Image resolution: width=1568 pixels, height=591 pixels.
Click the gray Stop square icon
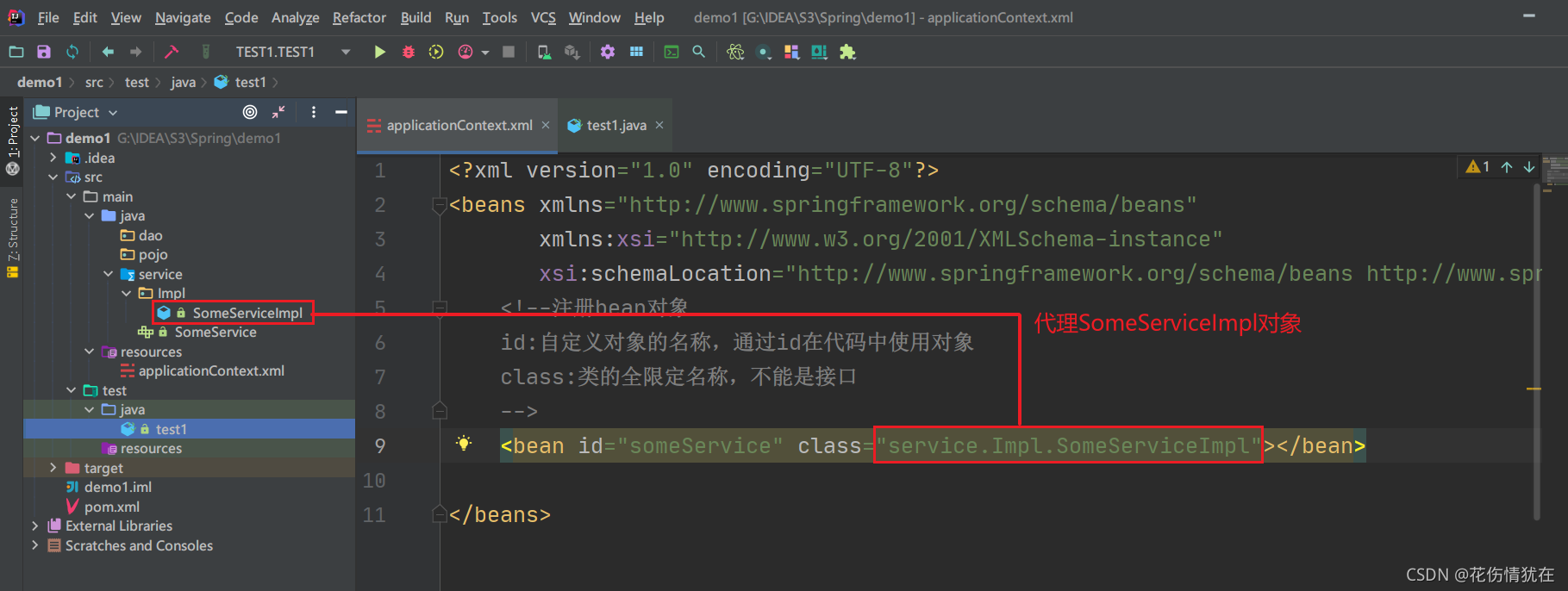click(509, 52)
